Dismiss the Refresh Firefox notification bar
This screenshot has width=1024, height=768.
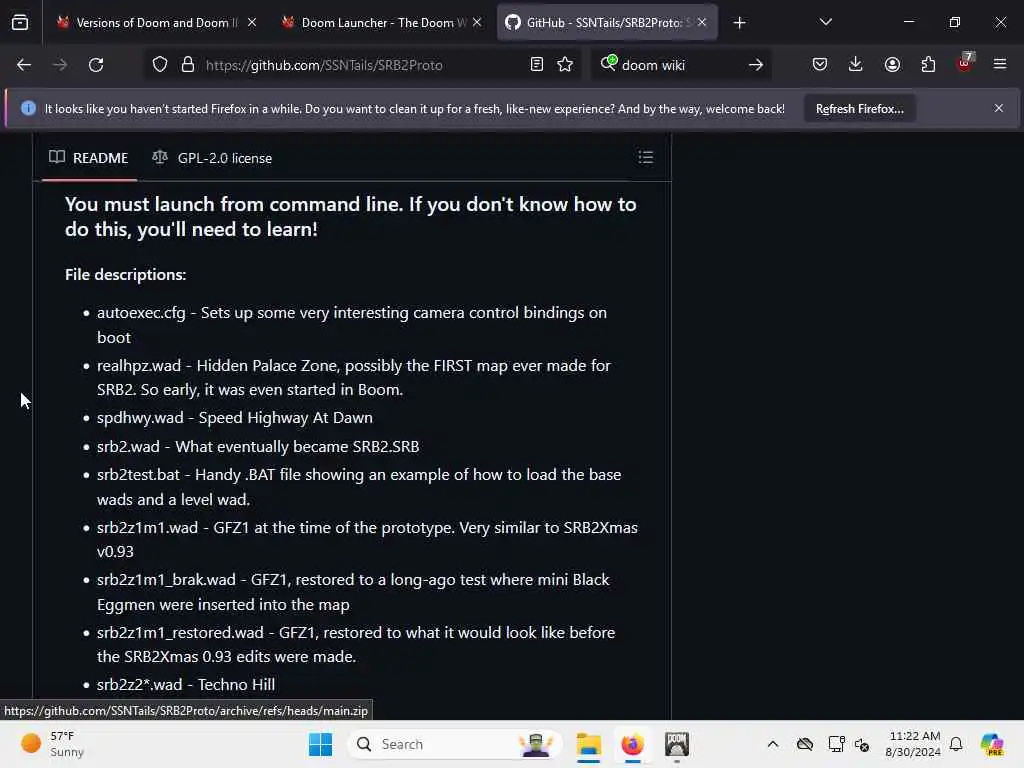(999, 108)
